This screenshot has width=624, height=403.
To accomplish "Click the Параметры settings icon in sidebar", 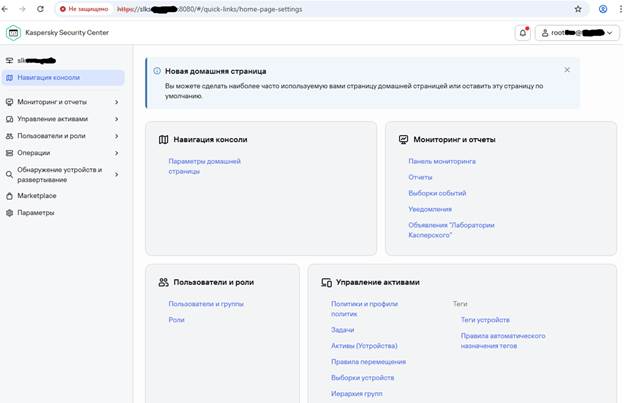I will [x=9, y=213].
